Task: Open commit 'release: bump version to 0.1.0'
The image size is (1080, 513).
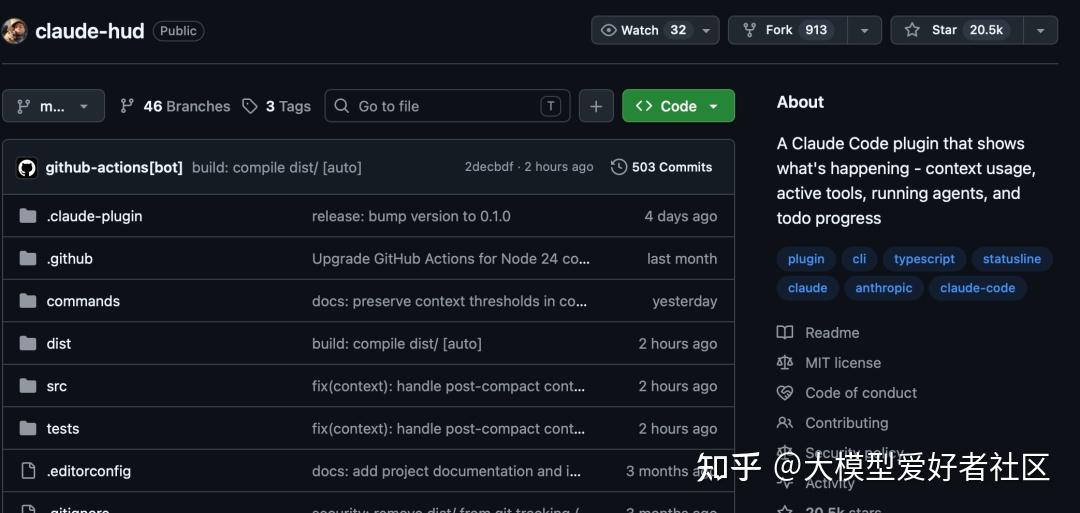Action: point(411,216)
